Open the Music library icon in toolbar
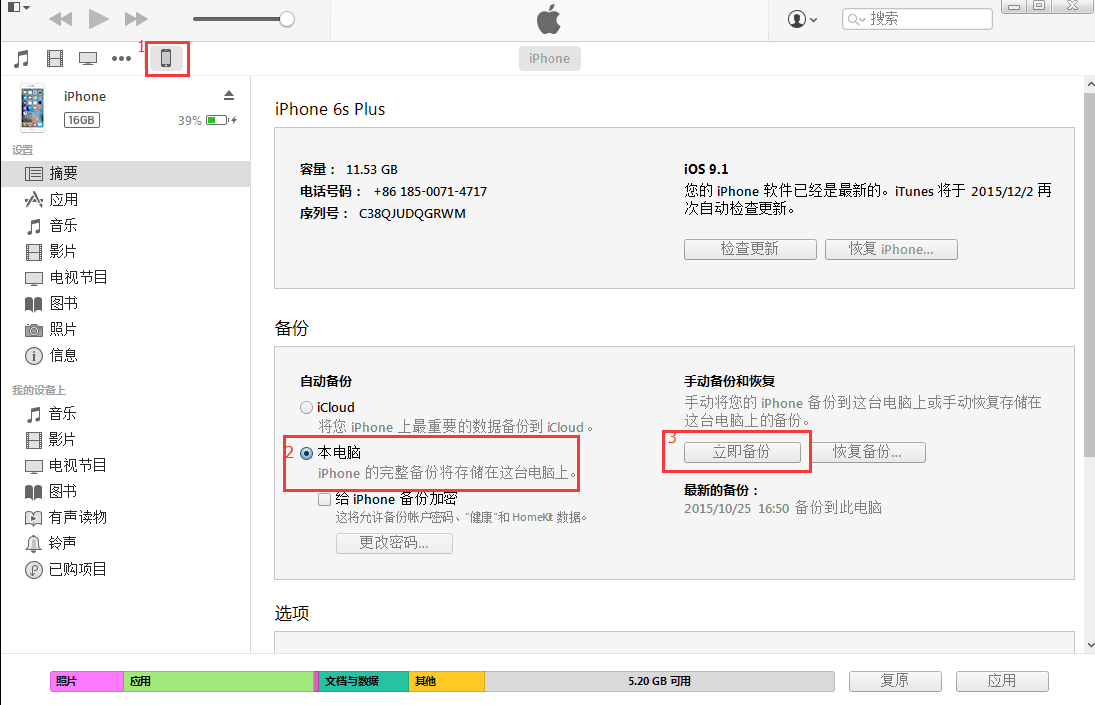1095x705 pixels. tap(22, 59)
